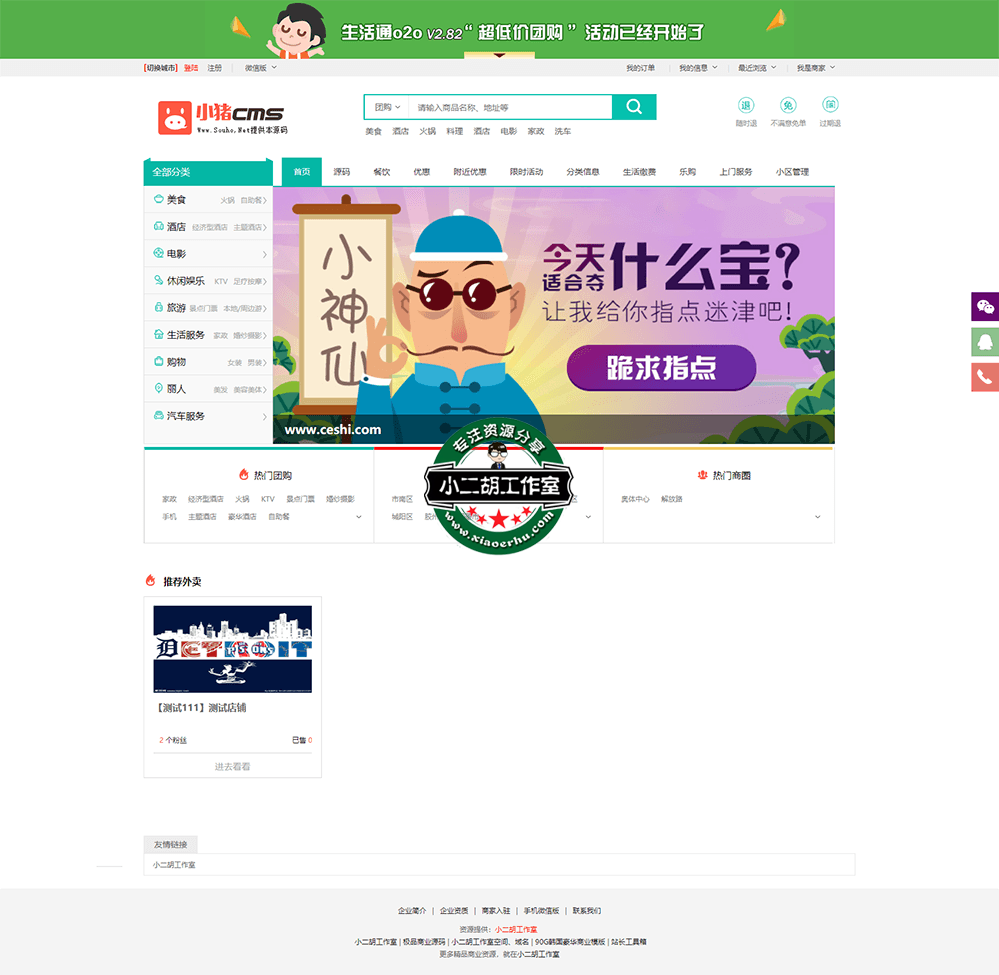Viewport: 999px width, 975px height.
Task: Expand more 热门团购 categories via chevron
Action: tap(359, 517)
